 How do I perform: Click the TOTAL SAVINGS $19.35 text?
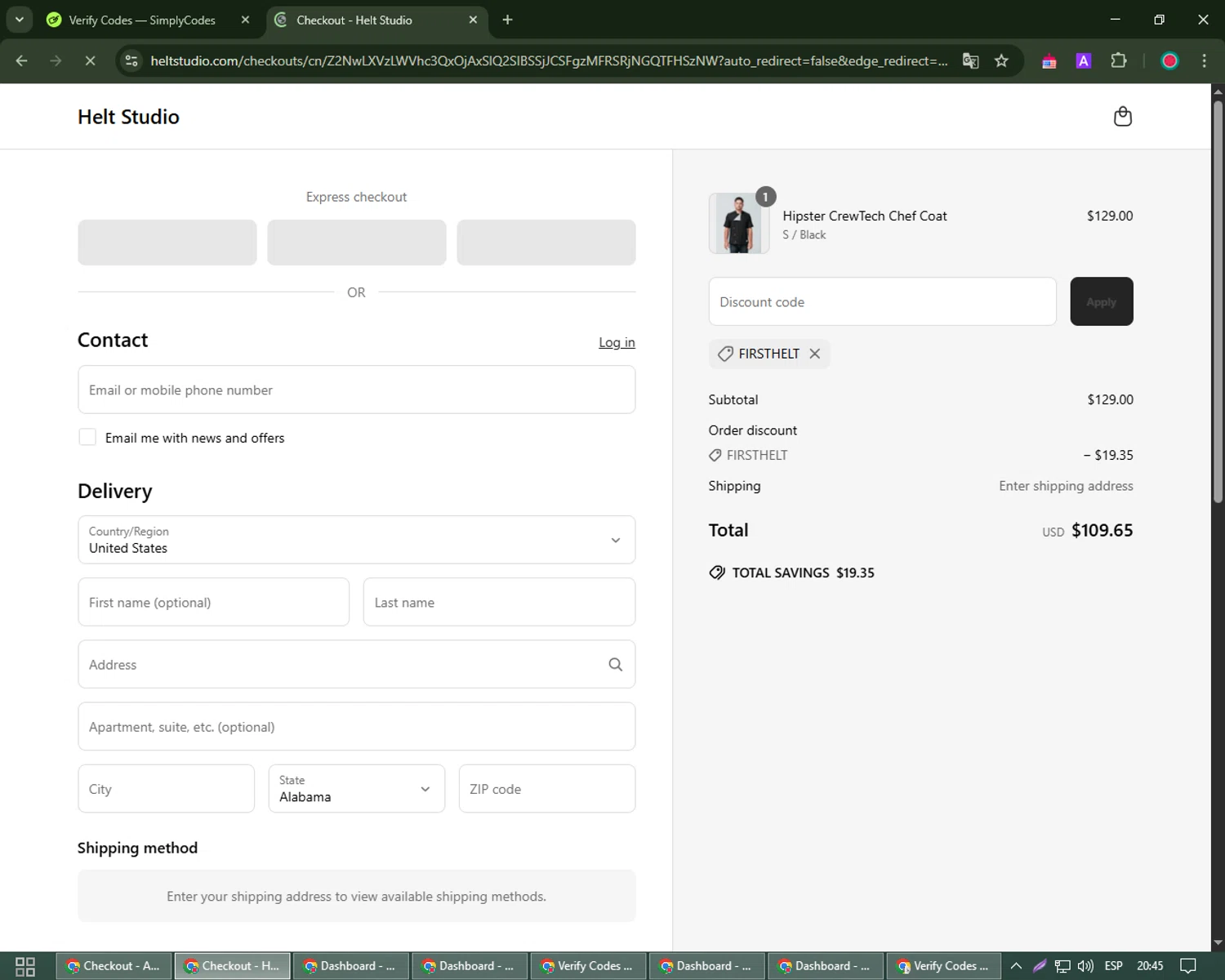tap(803, 572)
